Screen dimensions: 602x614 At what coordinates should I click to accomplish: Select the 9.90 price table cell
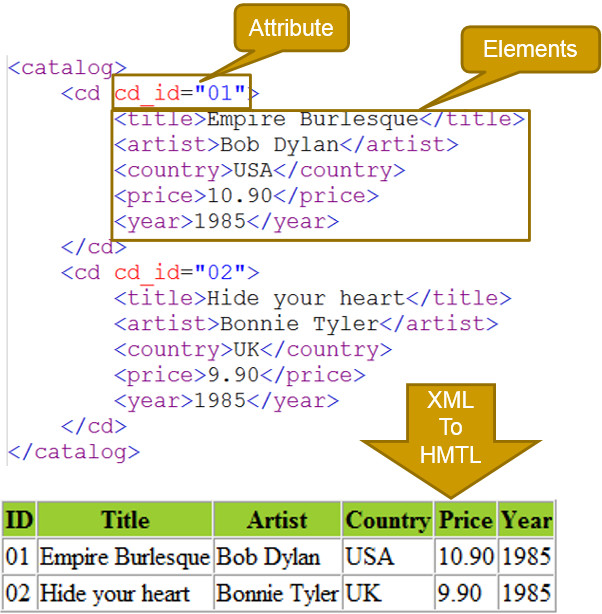[465, 592]
